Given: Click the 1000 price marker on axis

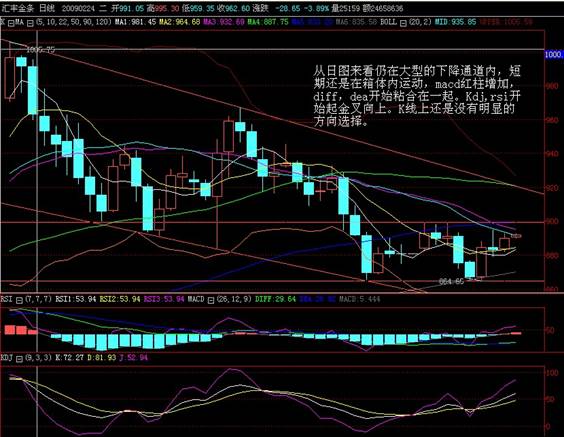Looking at the screenshot, I should pos(554,54).
